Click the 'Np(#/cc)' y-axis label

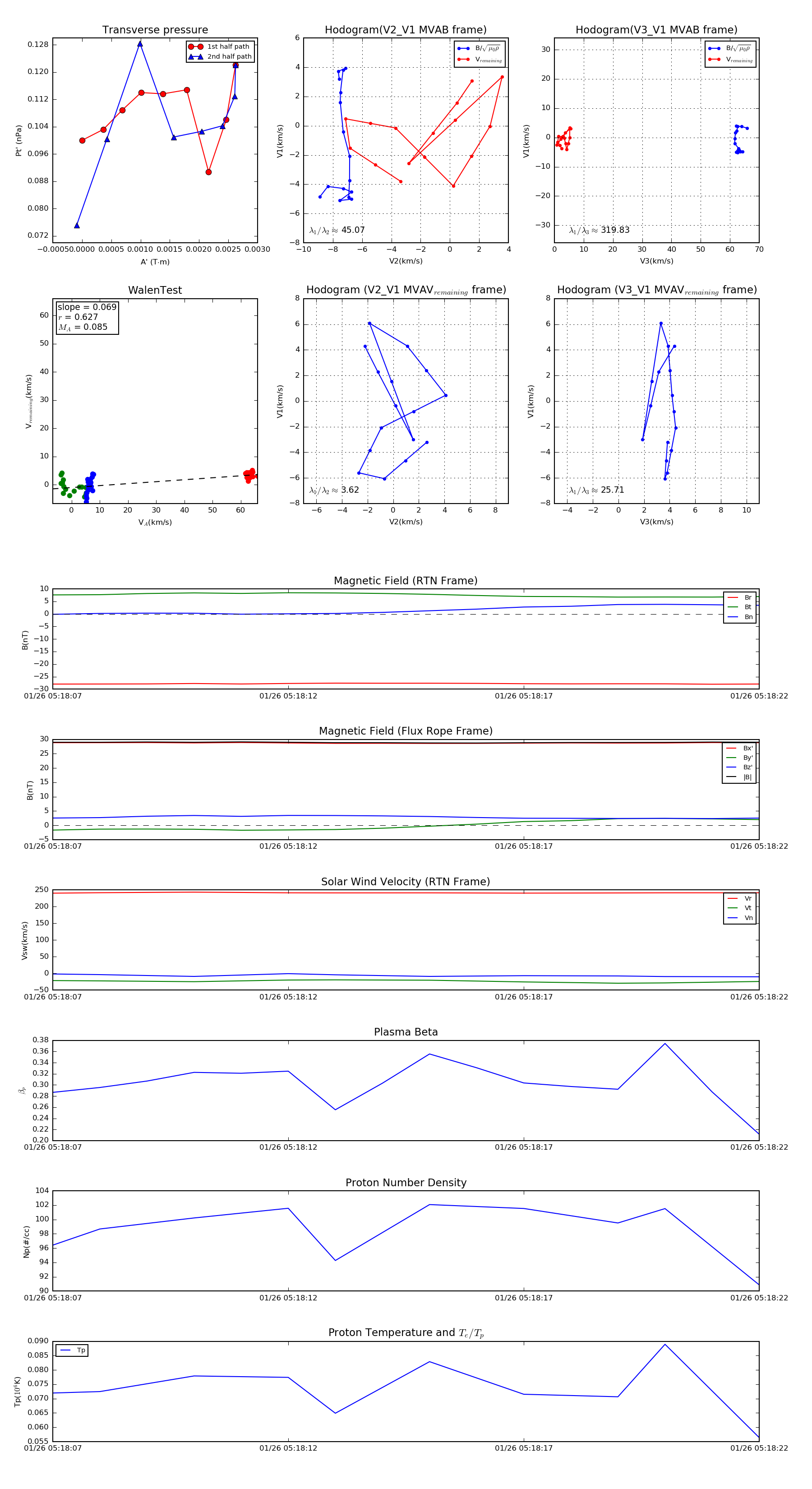[26, 1242]
